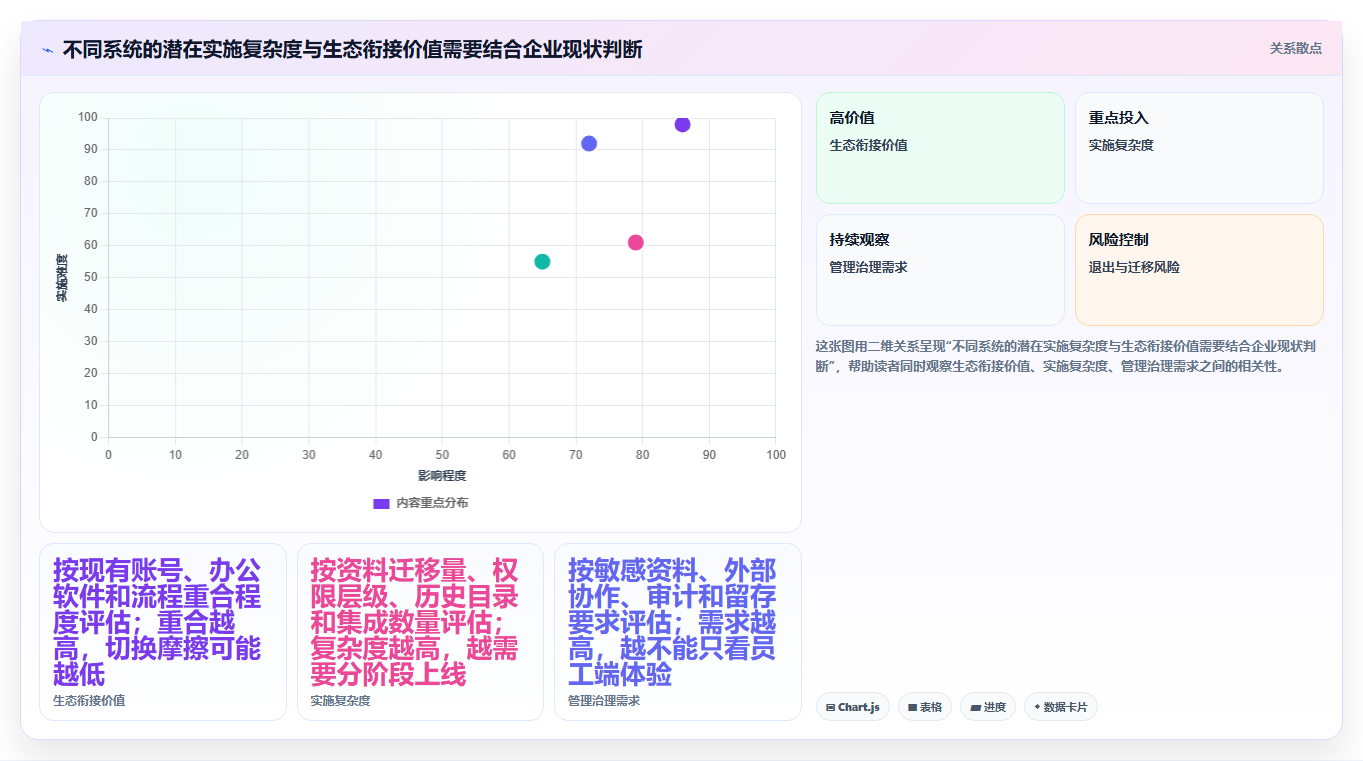This screenshot has height=761, width=1363.
Task: Open the 风险控制 card
Action: (1199, 270)
